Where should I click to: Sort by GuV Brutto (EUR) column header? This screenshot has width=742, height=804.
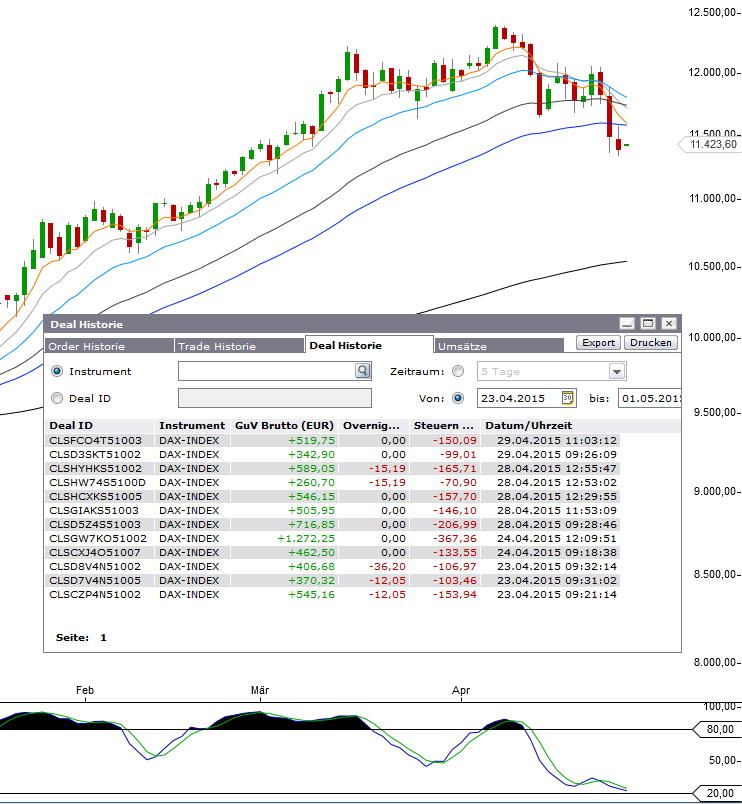tap(284, 425)
